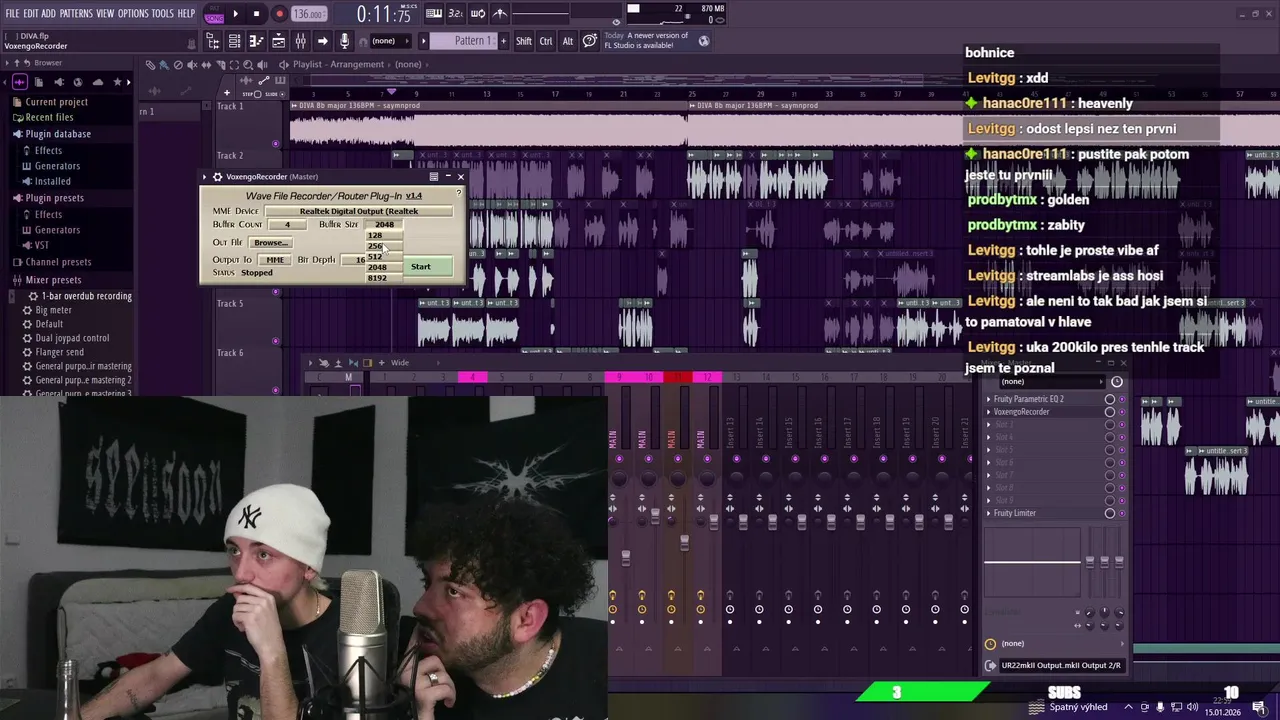Open the Mixer toolbar icon
Screen dimensions: 1280x720
tap(300, 41)
